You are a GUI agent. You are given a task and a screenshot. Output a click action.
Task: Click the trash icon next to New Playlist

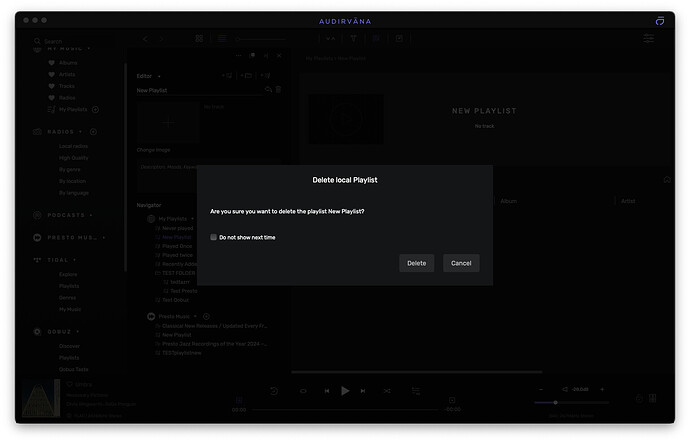pos(279,90)
